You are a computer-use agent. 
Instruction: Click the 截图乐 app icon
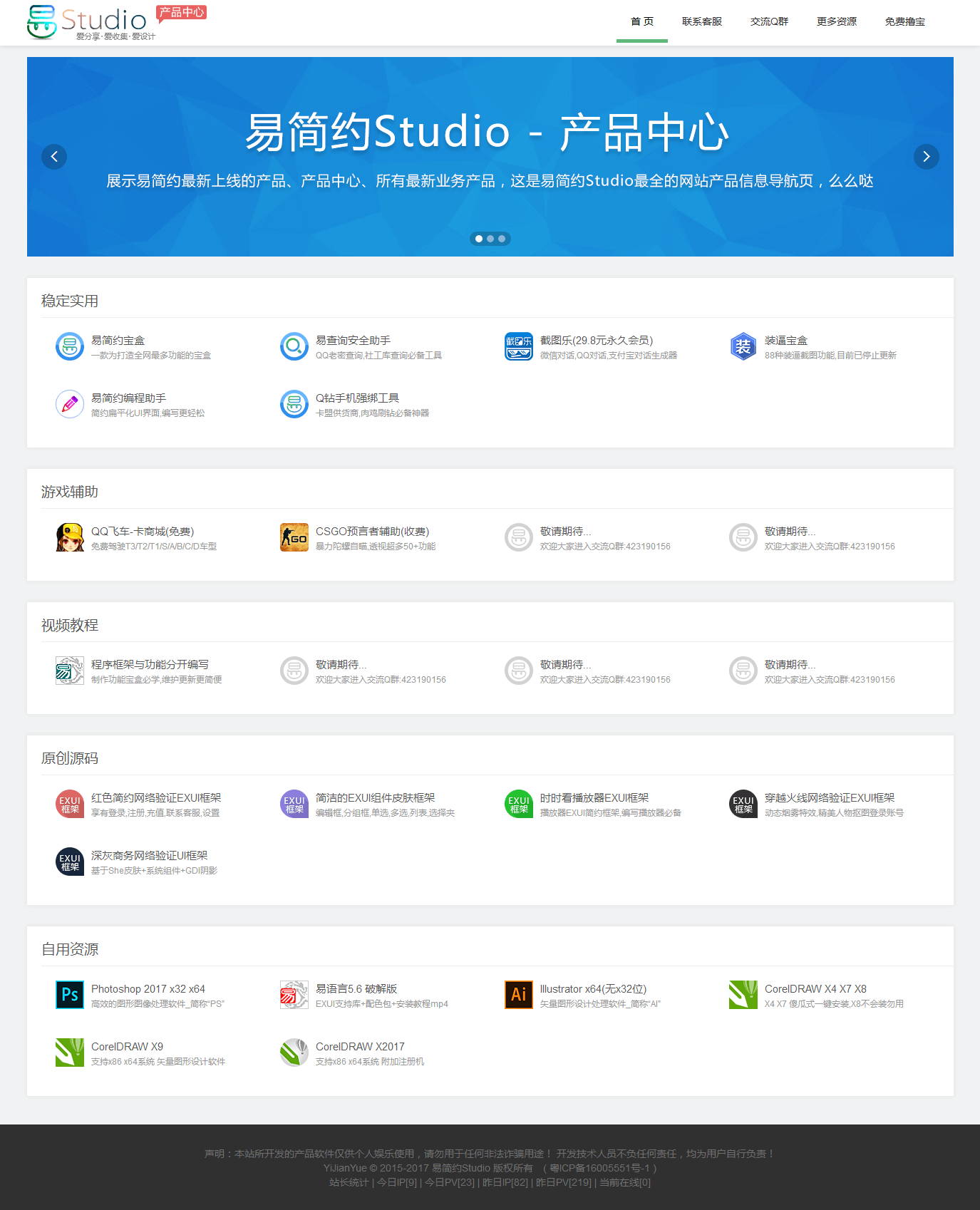coord(519,346)
